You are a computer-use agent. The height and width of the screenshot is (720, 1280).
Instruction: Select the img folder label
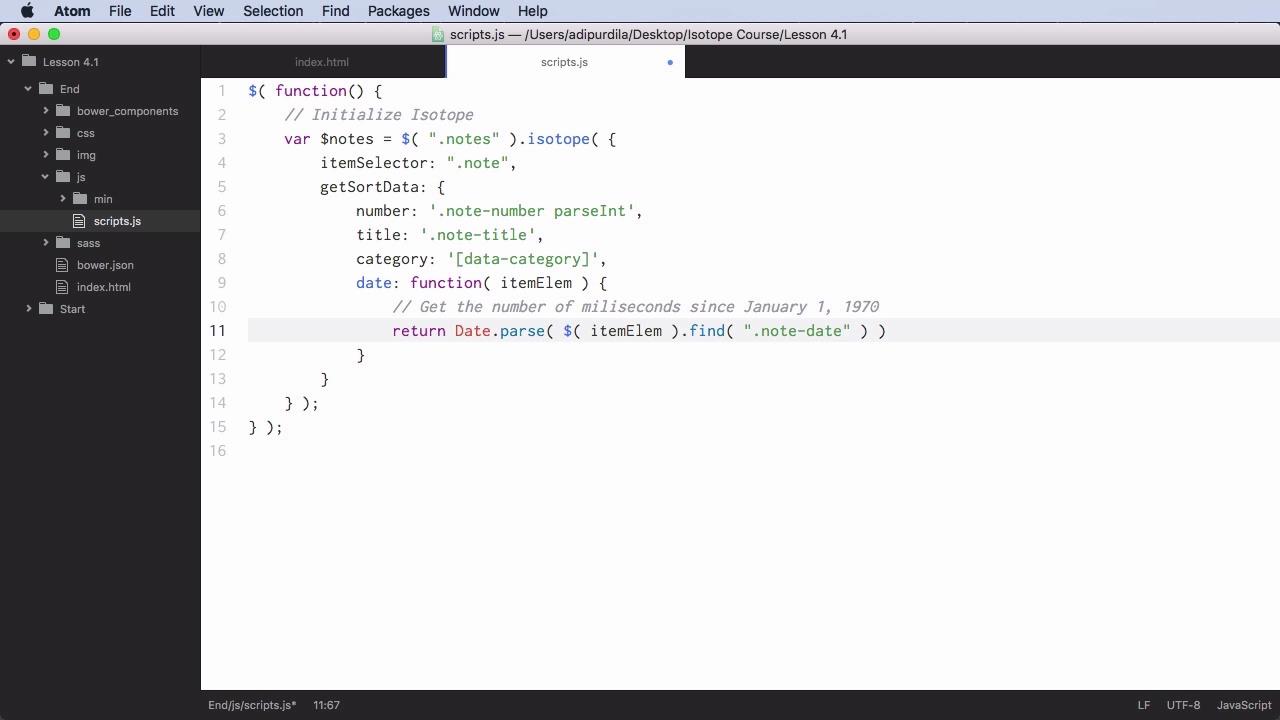coord(86,155)
